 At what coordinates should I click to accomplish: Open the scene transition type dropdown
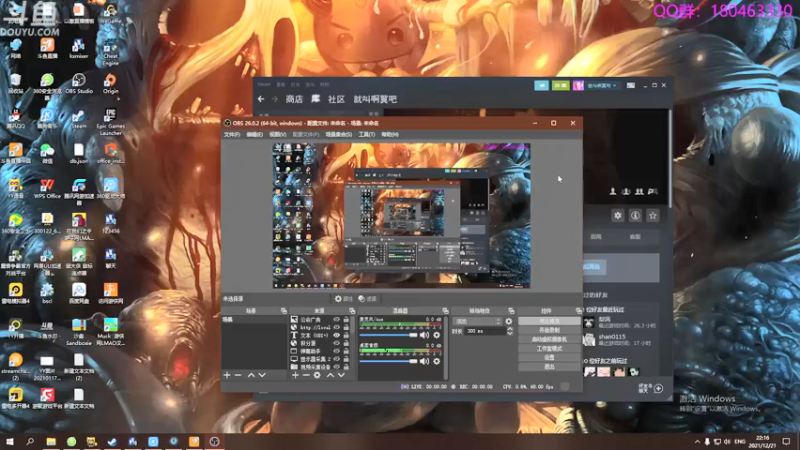click(478, 321)
